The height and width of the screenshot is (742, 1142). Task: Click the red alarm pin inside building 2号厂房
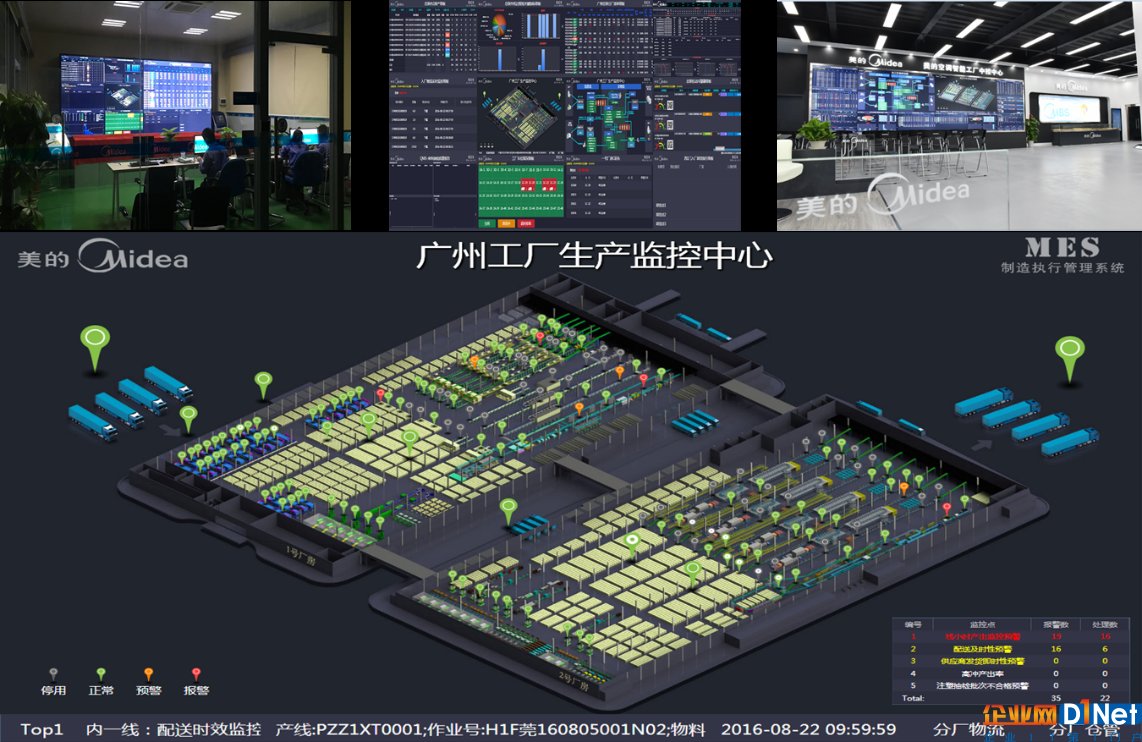(x=947, y=509)
